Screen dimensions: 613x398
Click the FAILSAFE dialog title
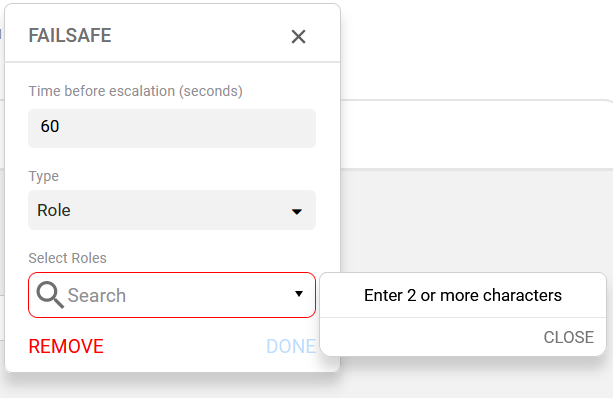[x=70, y=36]
